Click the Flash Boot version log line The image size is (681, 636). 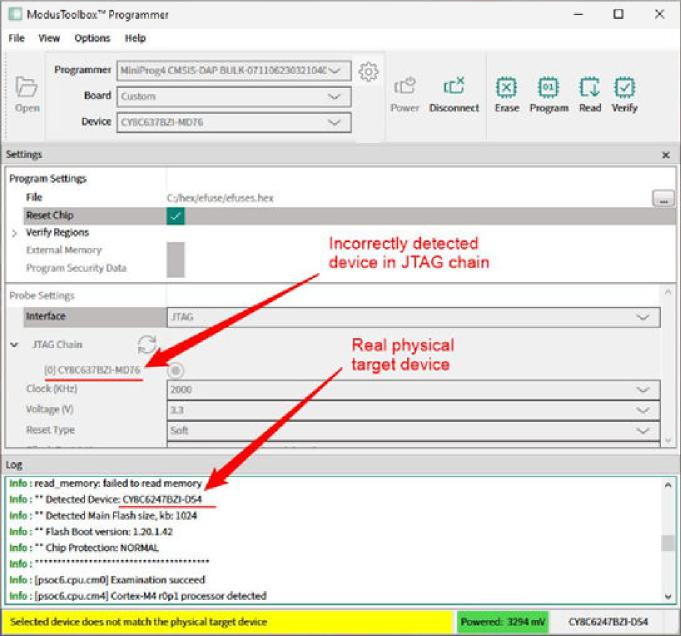pos(91,532)
